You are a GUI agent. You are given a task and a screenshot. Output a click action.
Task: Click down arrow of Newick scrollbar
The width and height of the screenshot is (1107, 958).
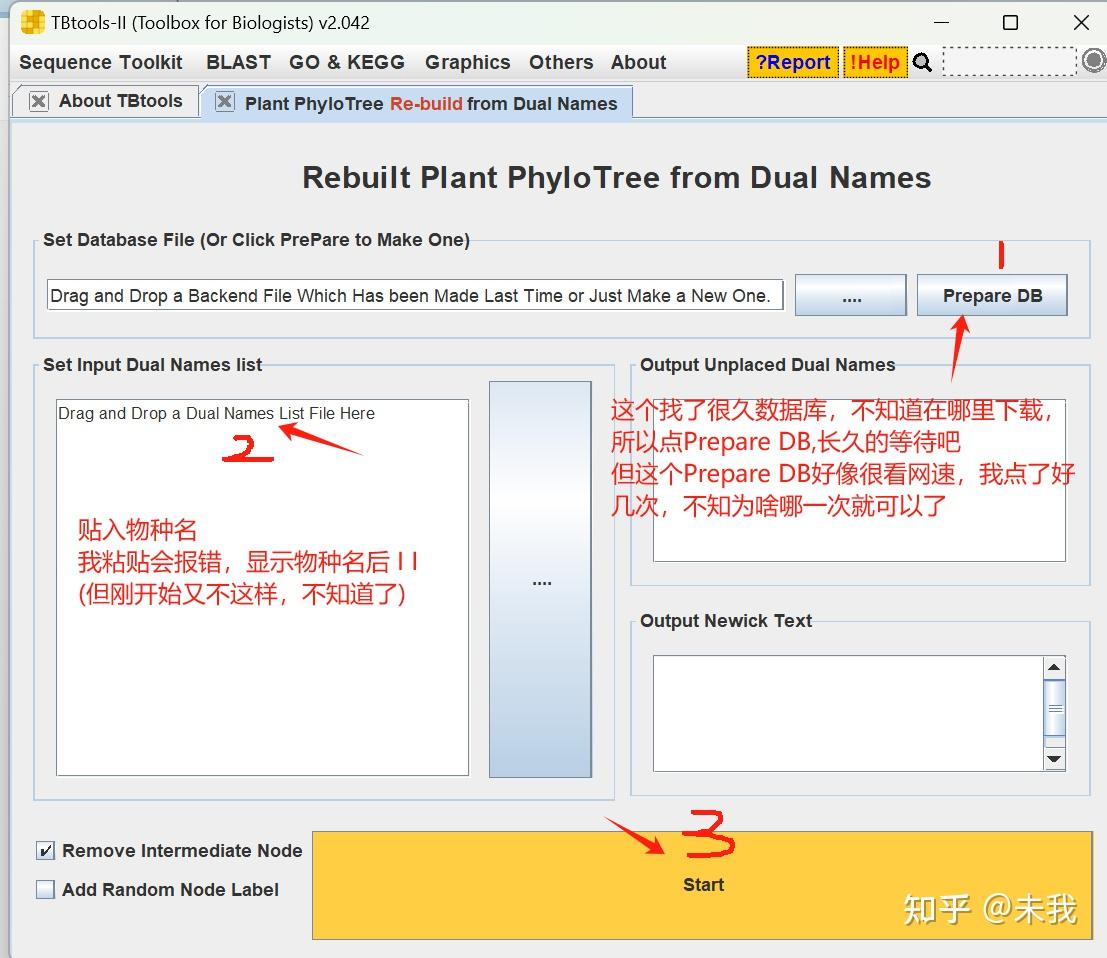(1054, 759)
